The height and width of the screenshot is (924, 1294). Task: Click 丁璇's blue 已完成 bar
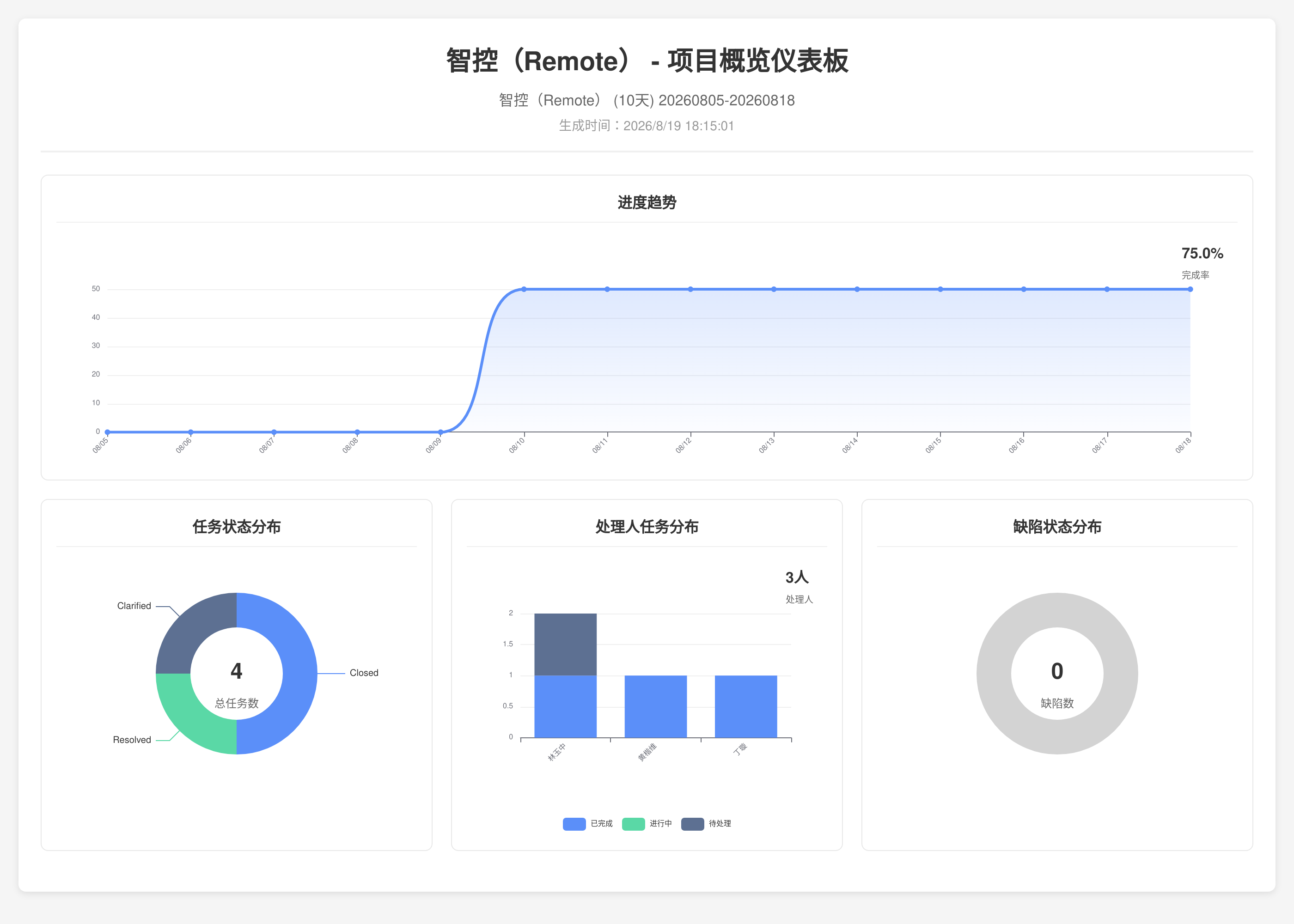tap(745, 707)
